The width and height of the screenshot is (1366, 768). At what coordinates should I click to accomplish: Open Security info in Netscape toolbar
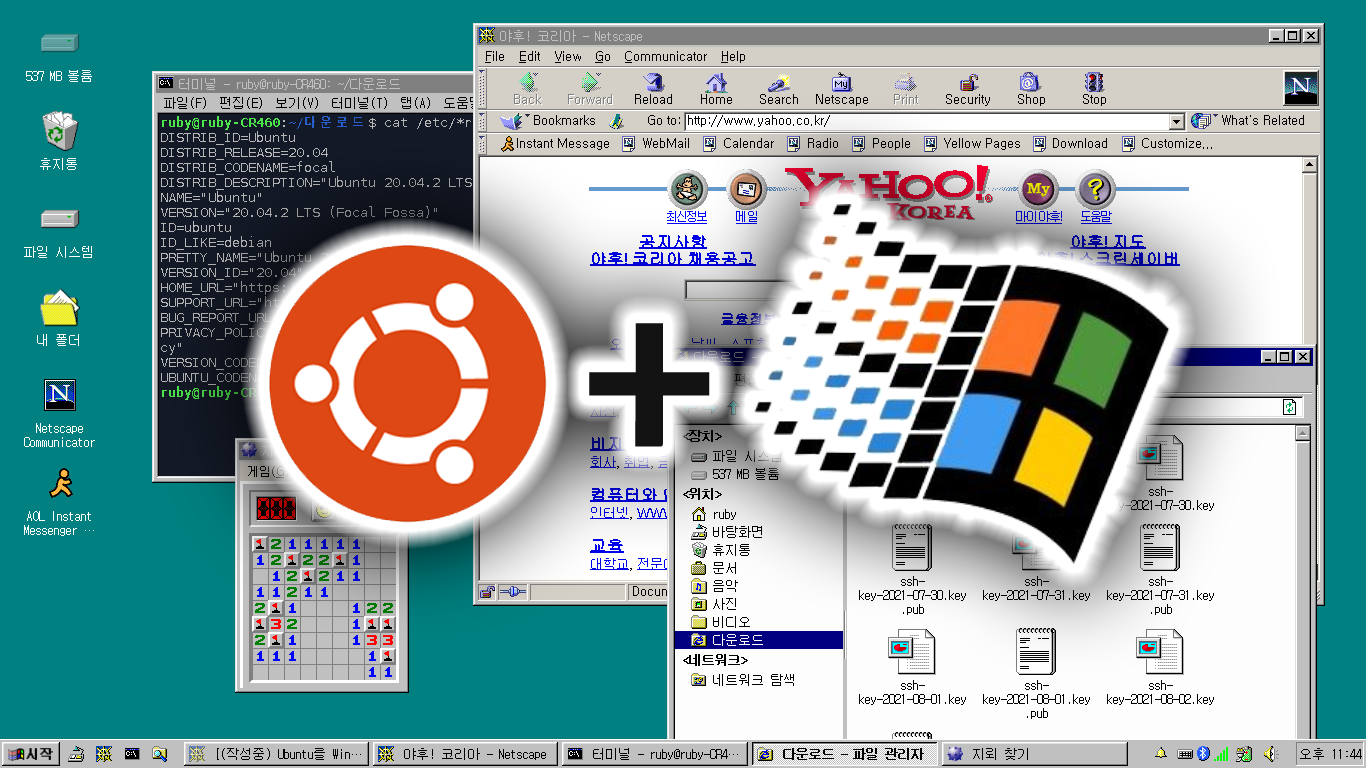968,89
